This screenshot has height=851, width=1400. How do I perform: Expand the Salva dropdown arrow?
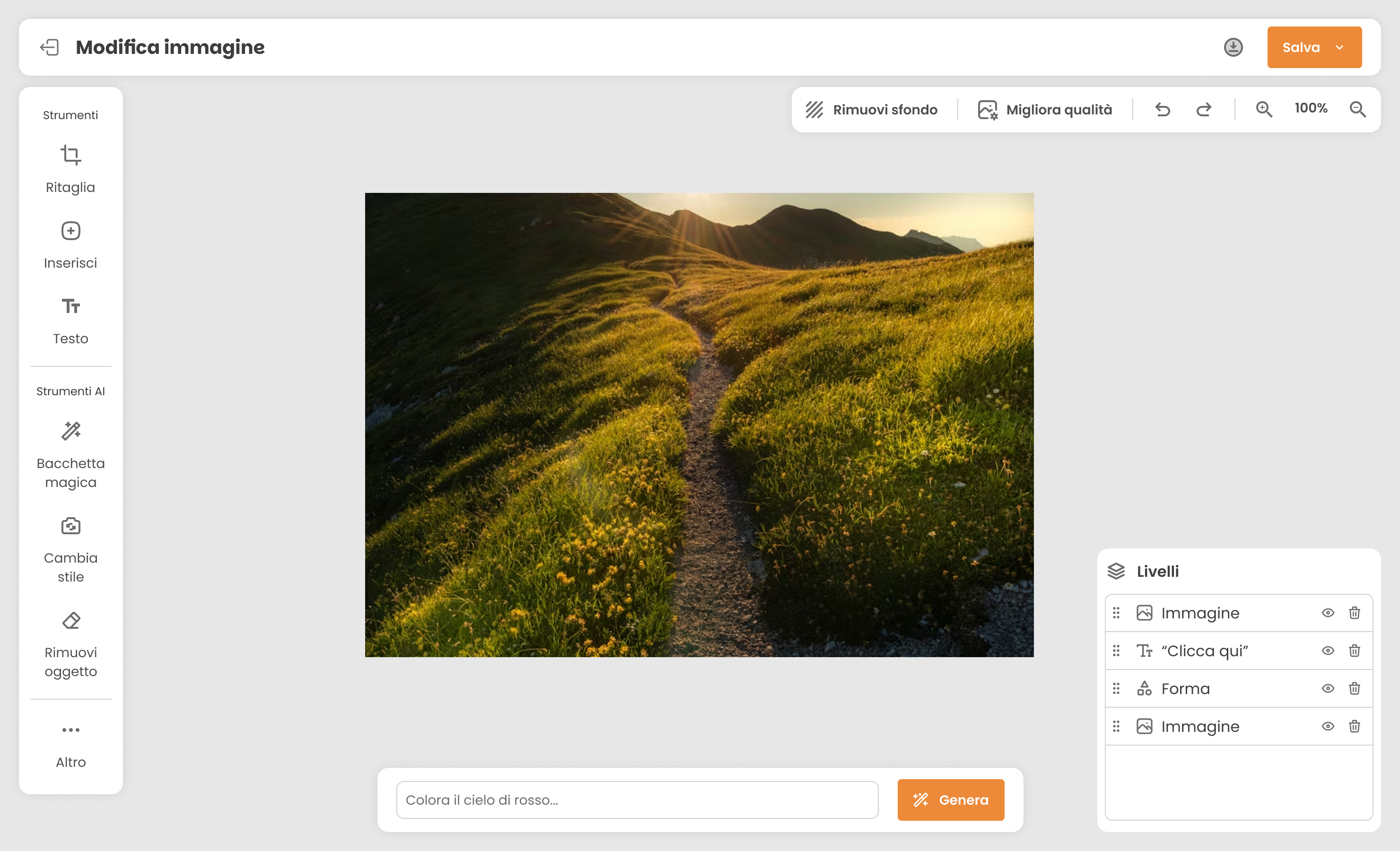[1339, 47]
